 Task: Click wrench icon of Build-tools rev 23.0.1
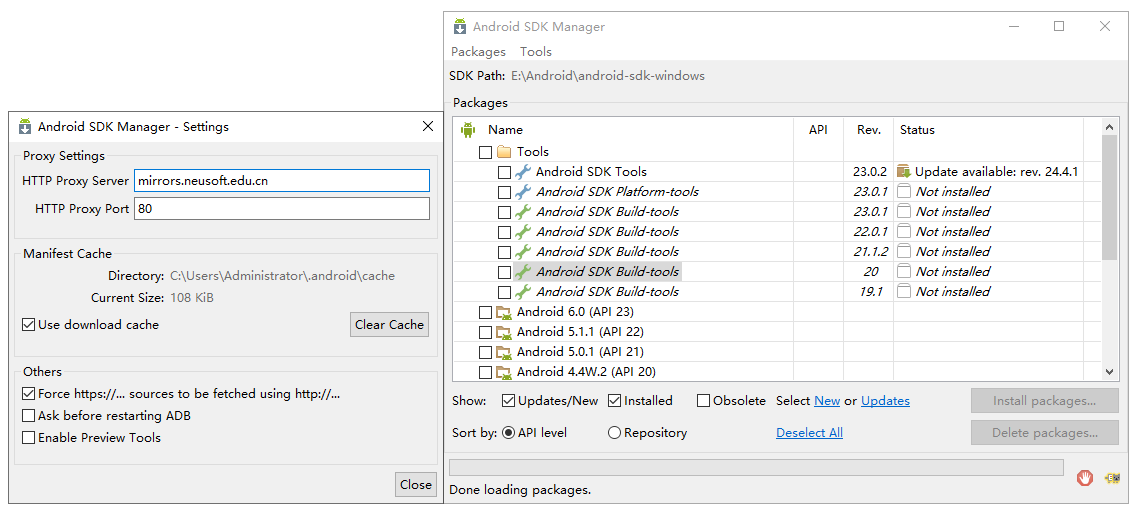tap(522, 212)
